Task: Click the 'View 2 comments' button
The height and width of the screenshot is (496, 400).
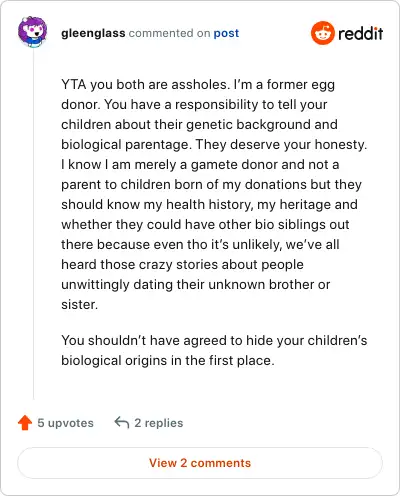Action: pos(200,463)
